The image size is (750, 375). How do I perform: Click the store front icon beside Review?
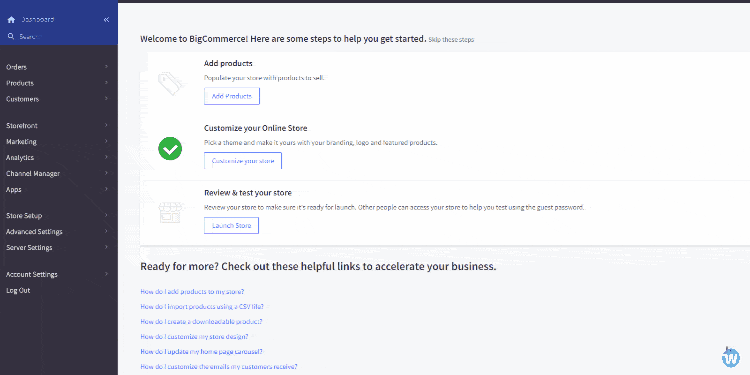[x=170, y=213]
